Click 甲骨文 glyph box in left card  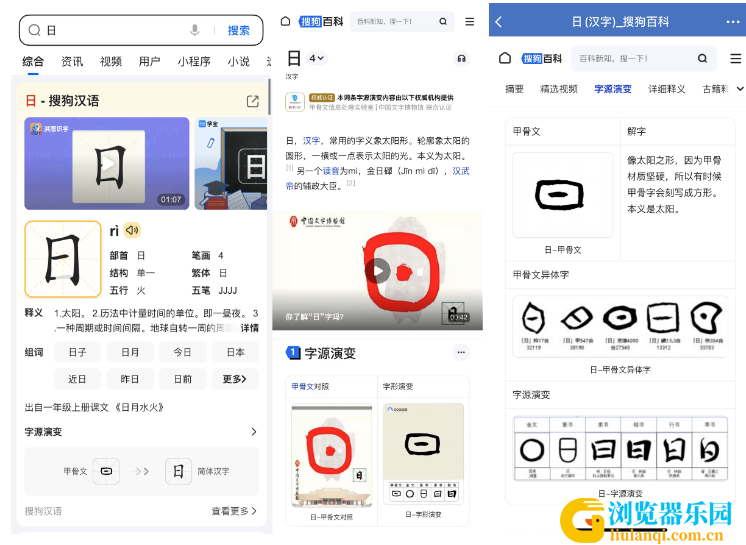(x=106, y=471)
